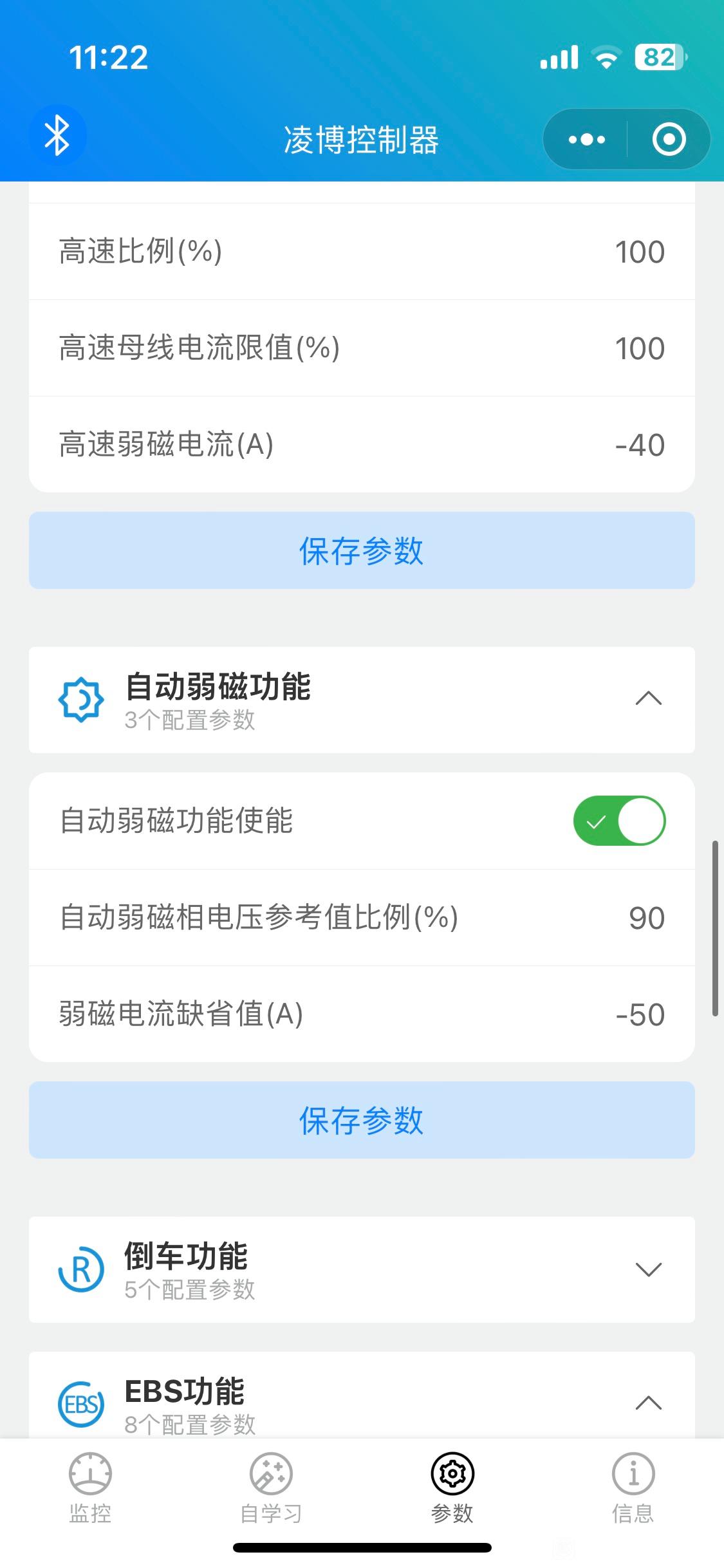
Task: Click the 自动弱磁功能 sun-shaped section icon
Action: (81, 700)
